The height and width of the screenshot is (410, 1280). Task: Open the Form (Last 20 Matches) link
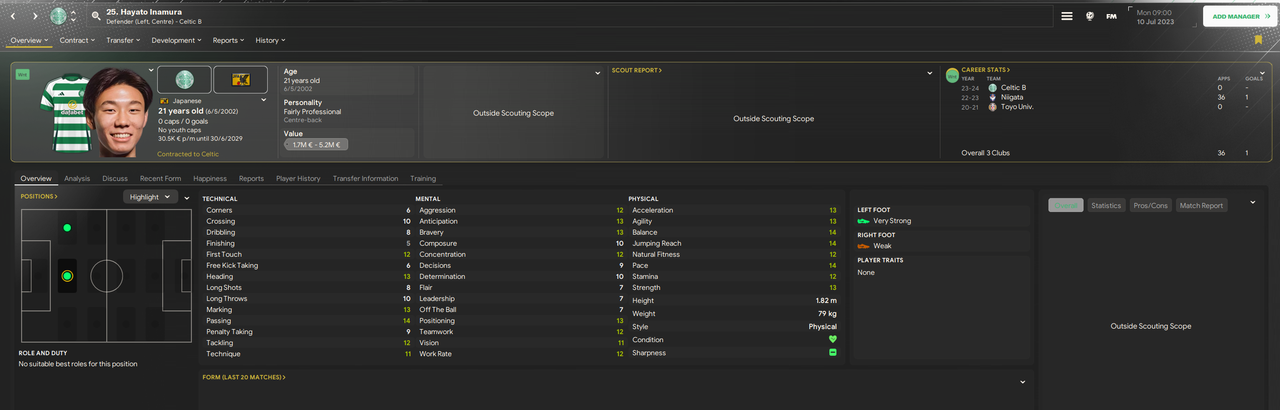244,377
